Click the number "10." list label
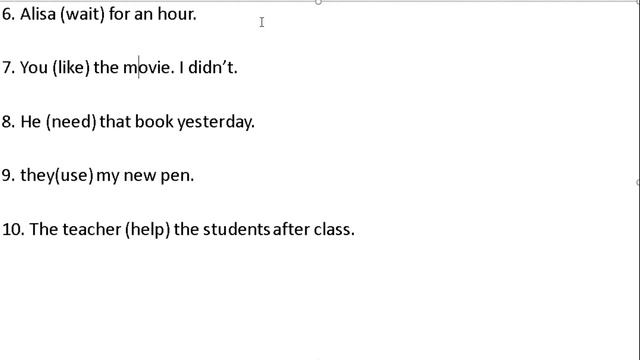The width and height of the screenshot is (640, 360). (13, 229)
